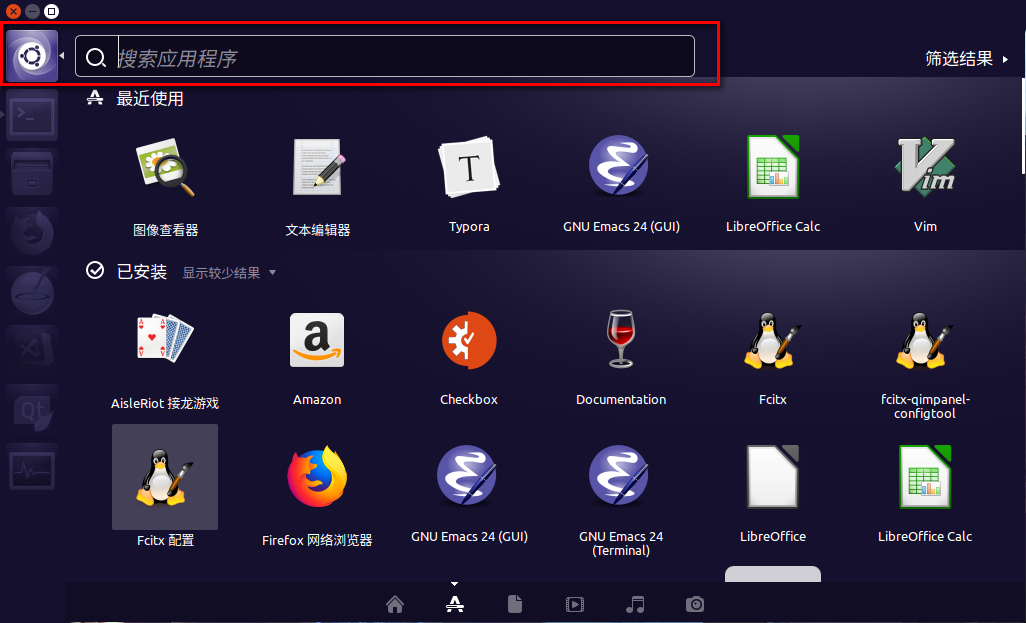Open the highlighted Fcitx 配置 app

165,477
